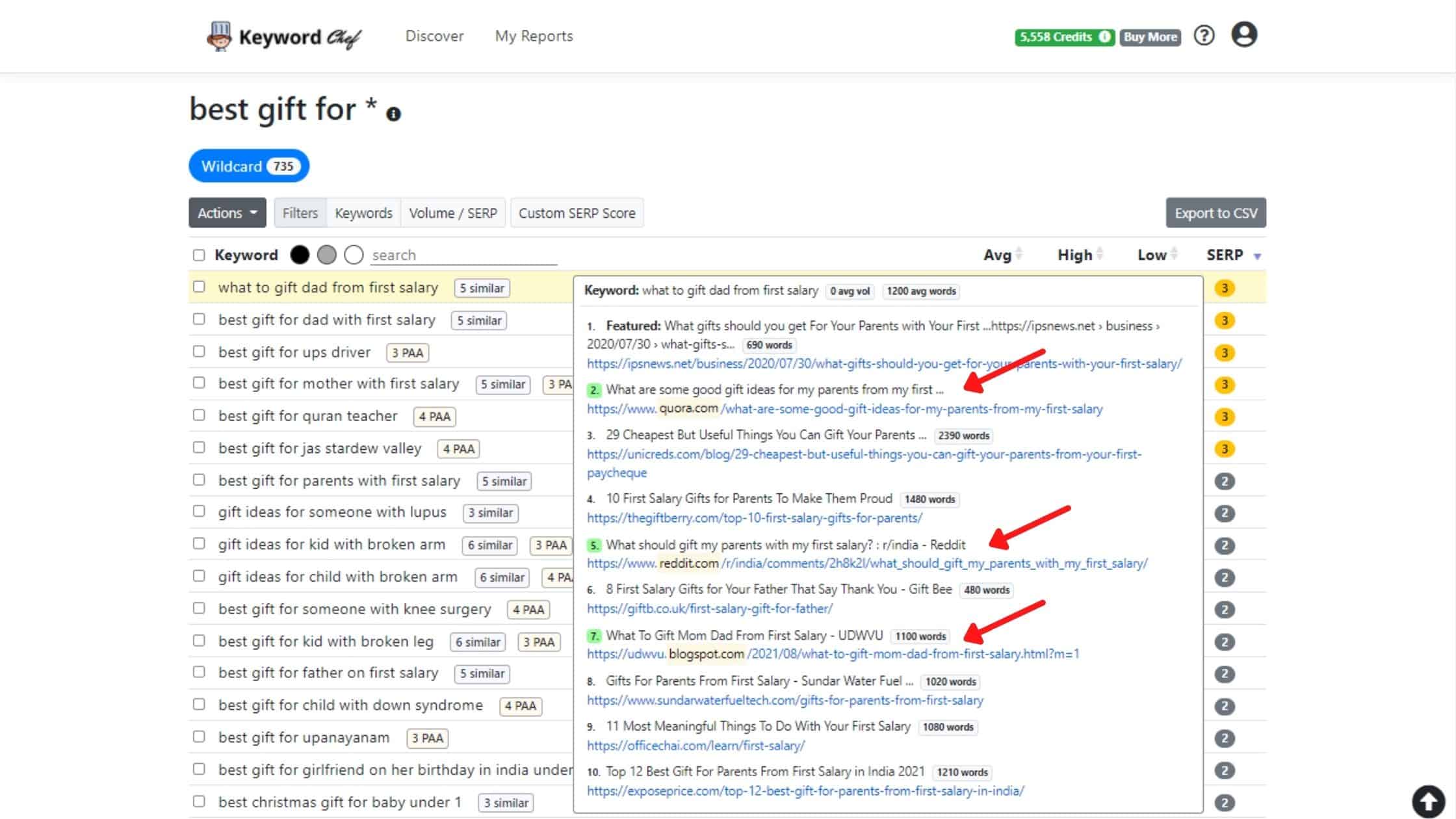
Task: Click the info icon beside report title
Action: [x=393, y=114]
